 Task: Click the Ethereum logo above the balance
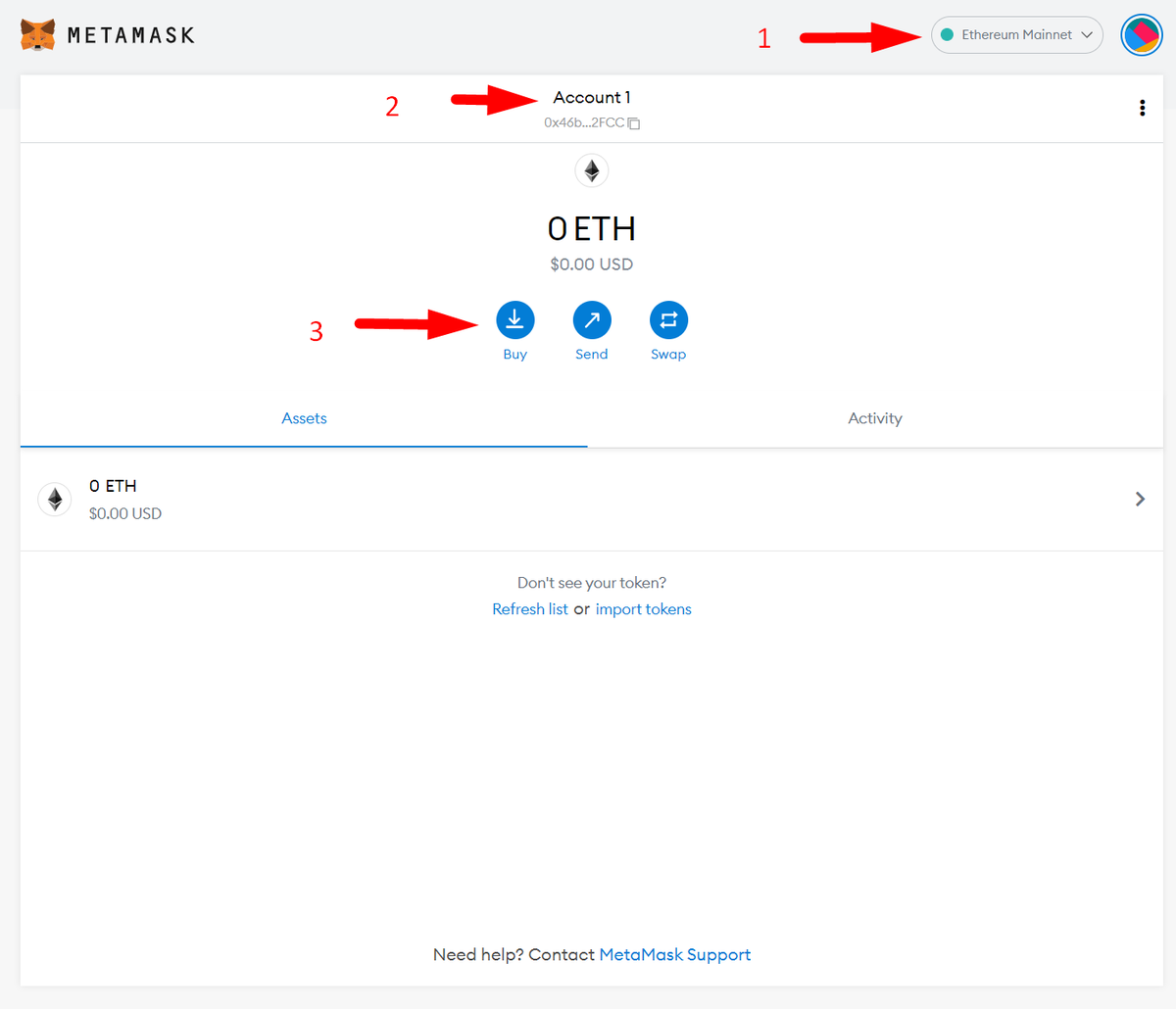point(592,170)
